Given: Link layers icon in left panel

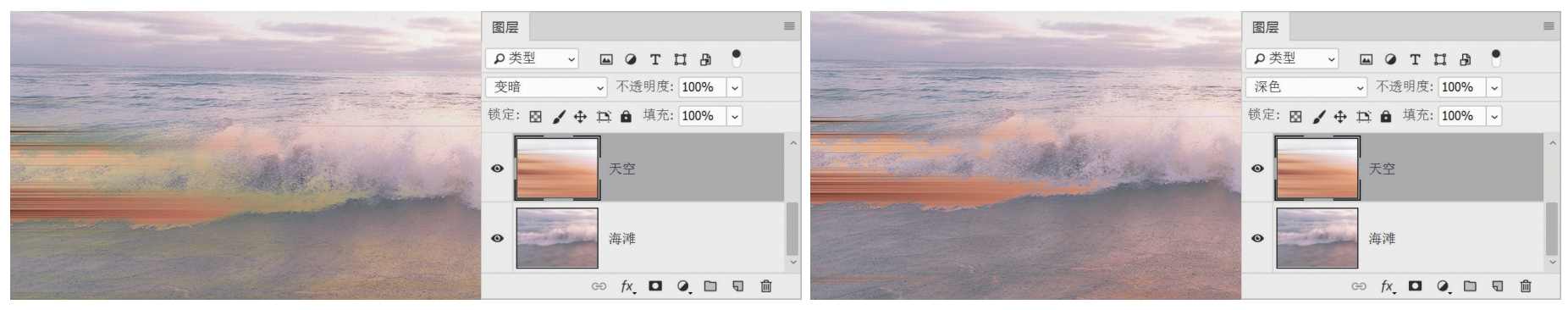Looking at the screenshot, I should [x=599, y=286].
